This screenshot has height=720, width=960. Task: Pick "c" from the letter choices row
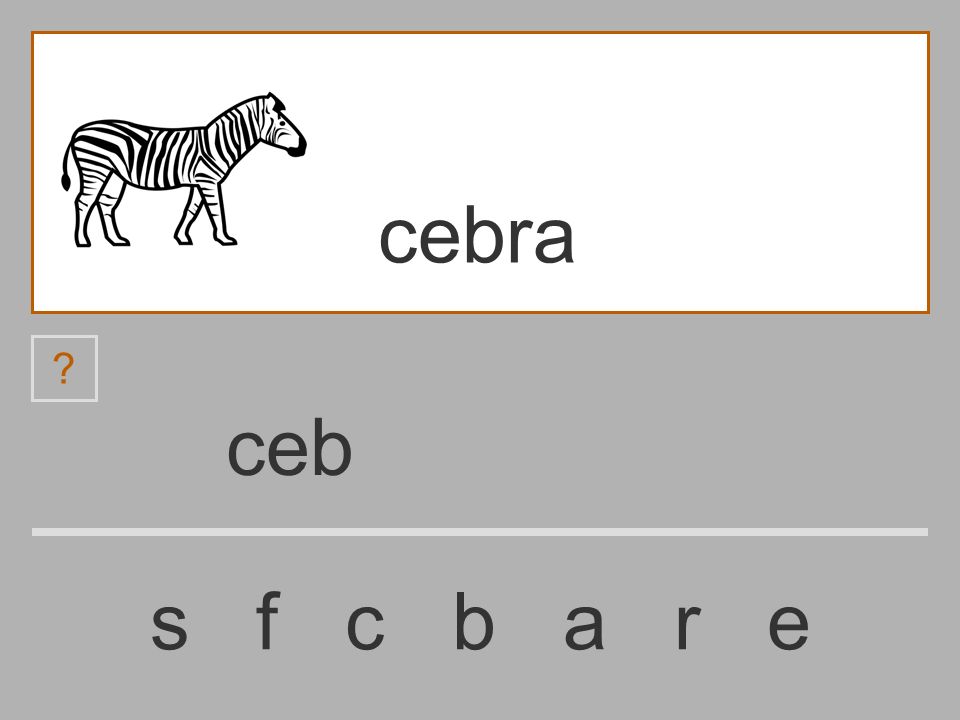(x=366, y=626)
